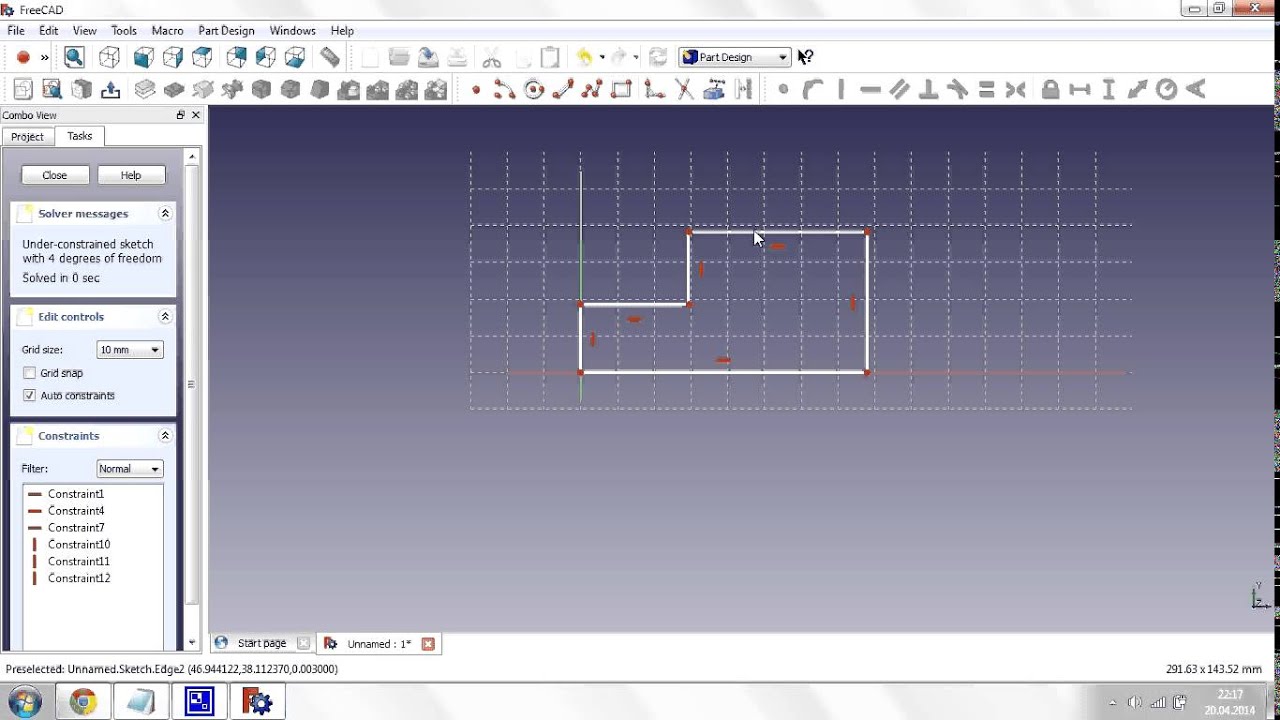
Task: Undock the Combo View panel
Action: [x=181, y=115]
